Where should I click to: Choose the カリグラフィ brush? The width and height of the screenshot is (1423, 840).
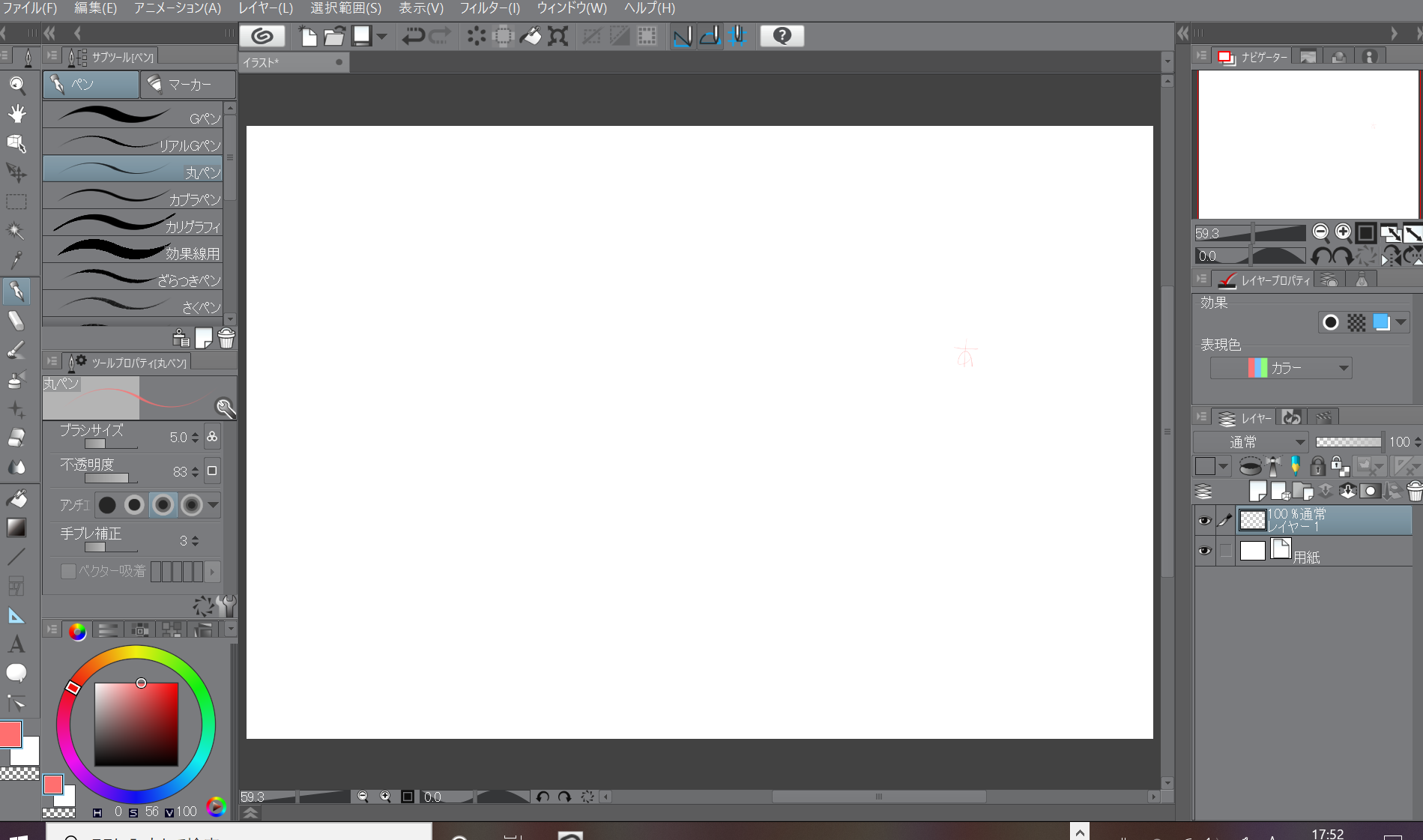(133, 223)
